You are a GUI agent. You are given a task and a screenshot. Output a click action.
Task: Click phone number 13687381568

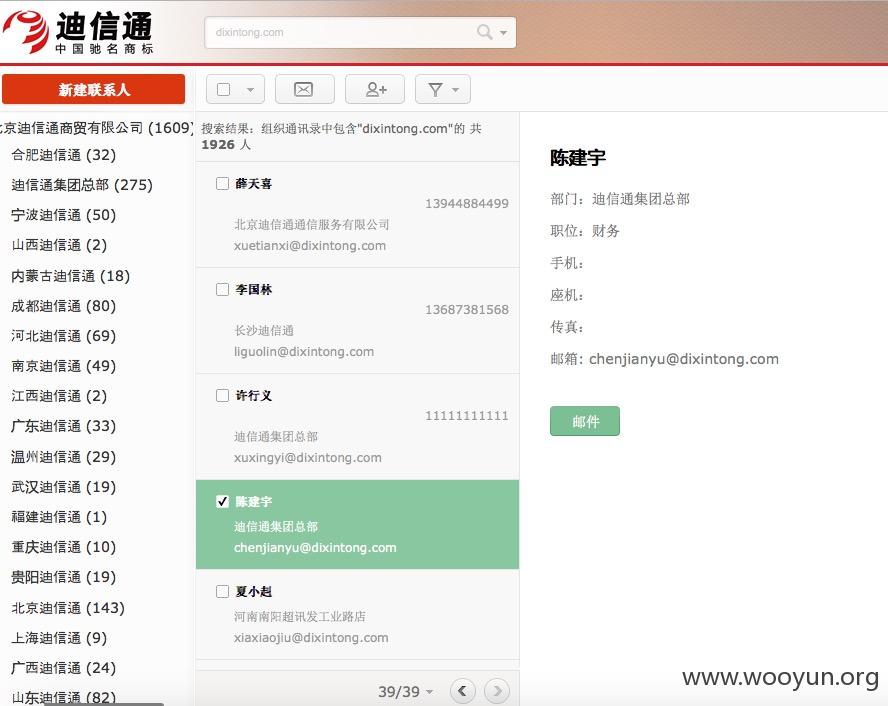(x=467, y=310)
